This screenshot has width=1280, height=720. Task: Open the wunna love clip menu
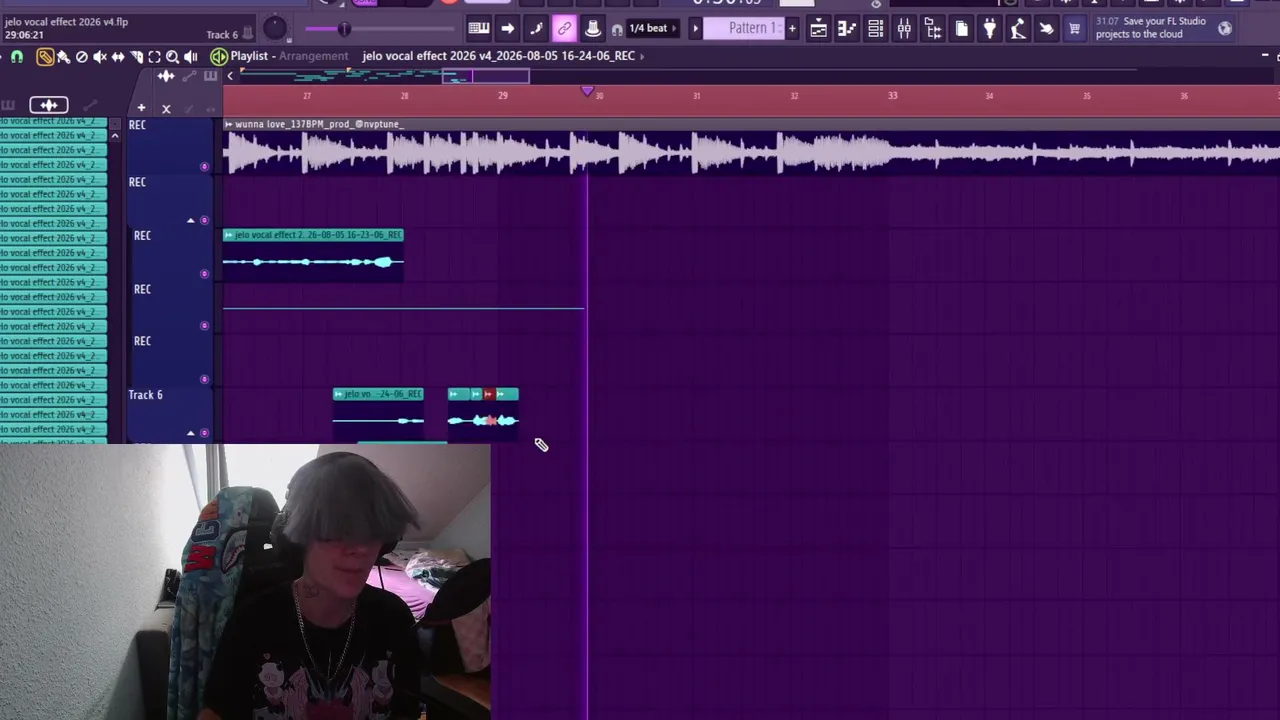click(229, 124)
